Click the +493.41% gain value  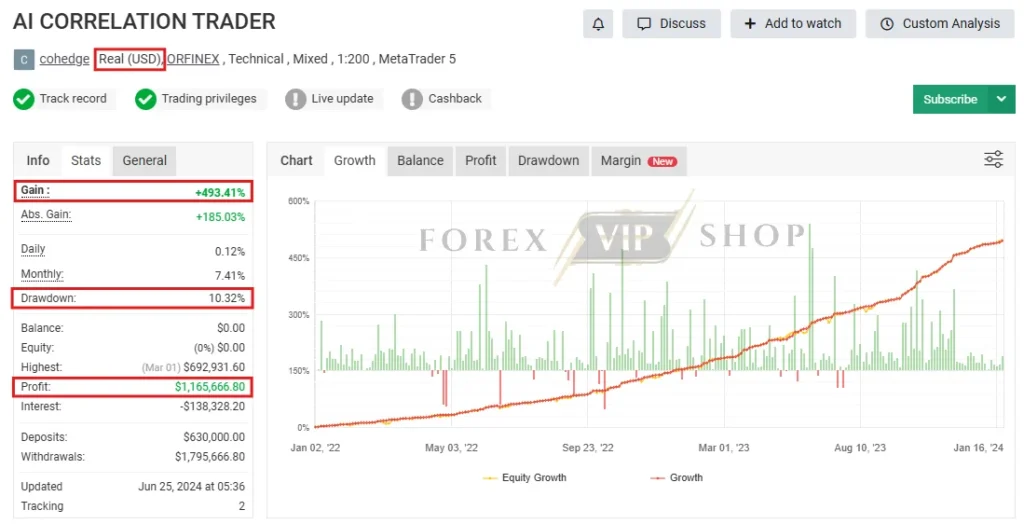(x=220, y=193)
